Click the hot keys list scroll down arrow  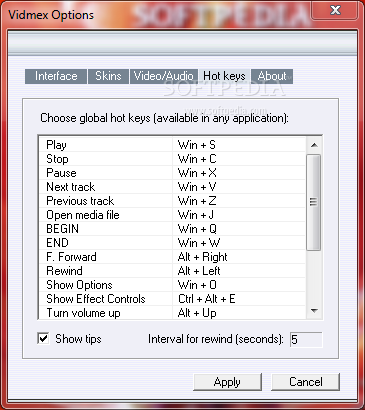[313, 311]
